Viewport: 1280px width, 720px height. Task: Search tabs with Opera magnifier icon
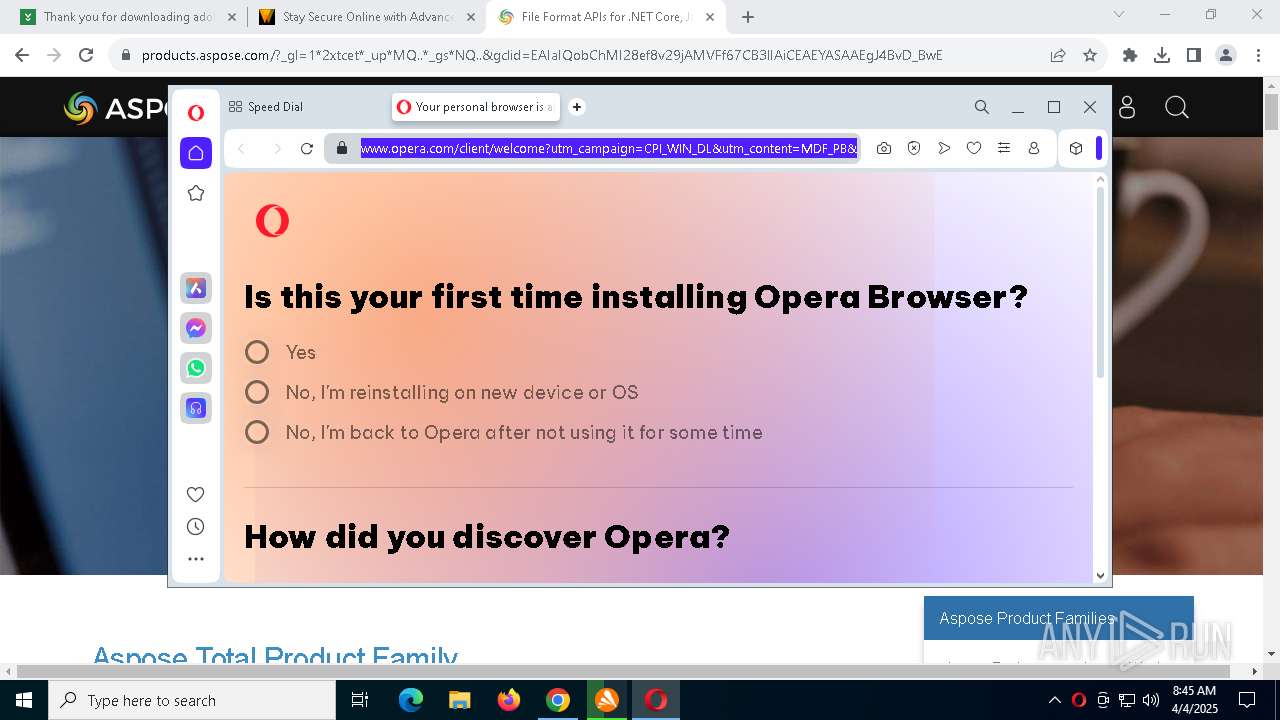pyautogui.click(x=982, y=107)
